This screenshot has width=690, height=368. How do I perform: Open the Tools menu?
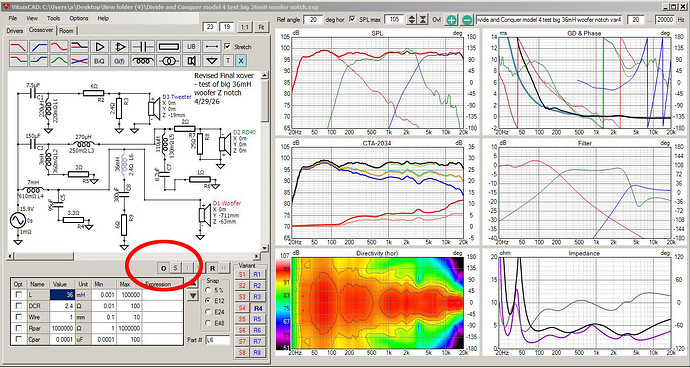53,18
